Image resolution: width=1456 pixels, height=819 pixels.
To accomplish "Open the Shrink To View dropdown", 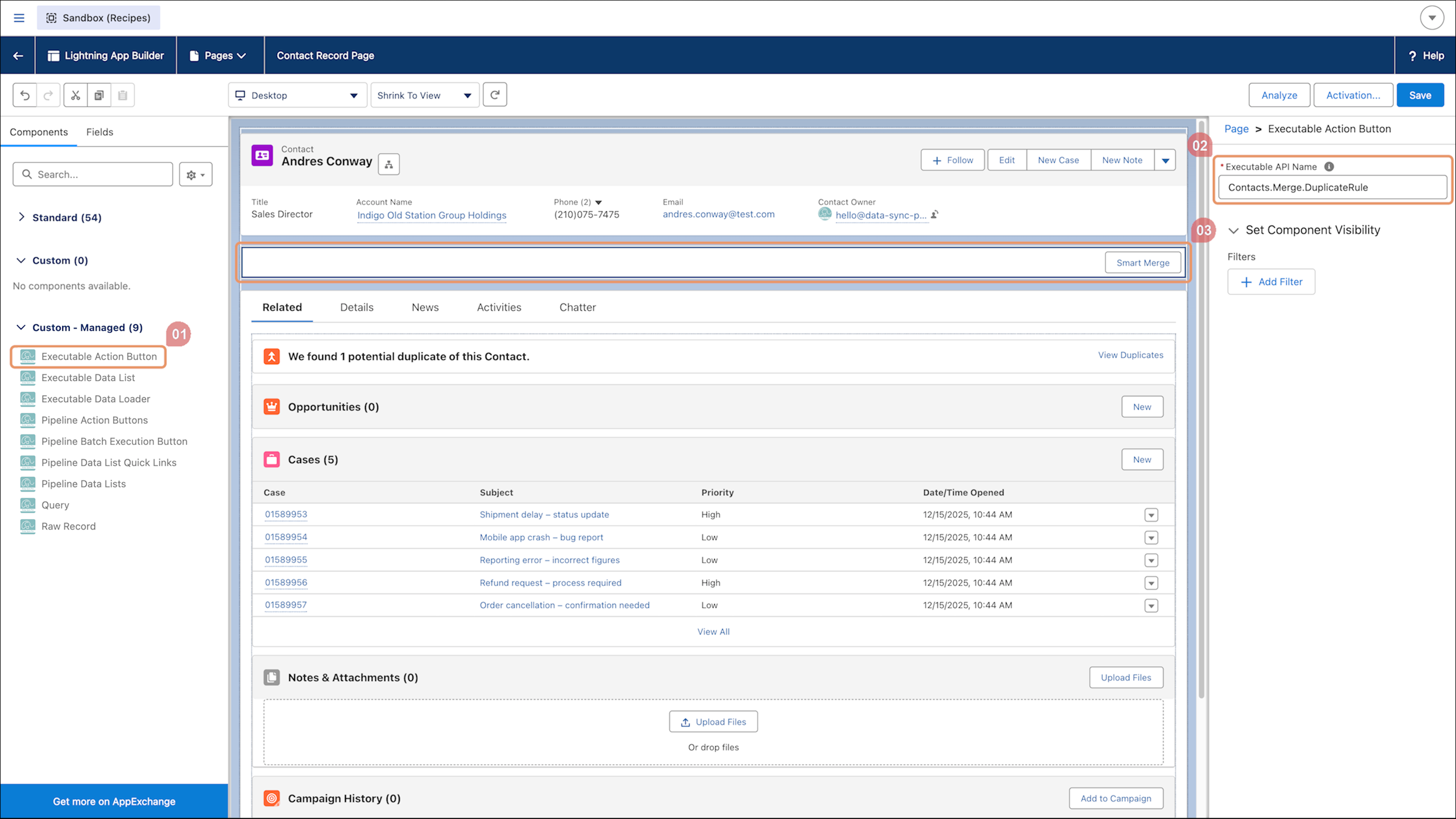I will coord(425,95).
